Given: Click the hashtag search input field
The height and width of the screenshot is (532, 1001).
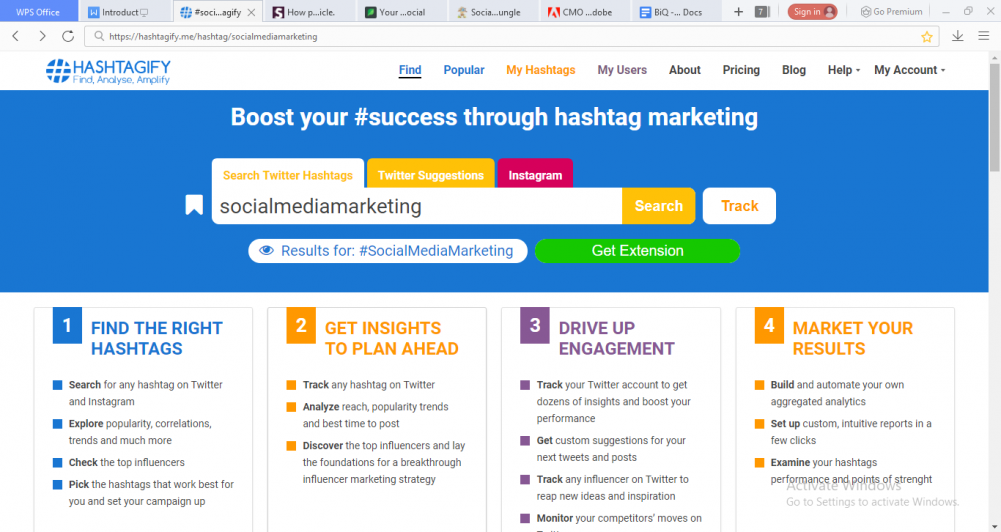Looking at the screenshot, I should click(417, 206).
